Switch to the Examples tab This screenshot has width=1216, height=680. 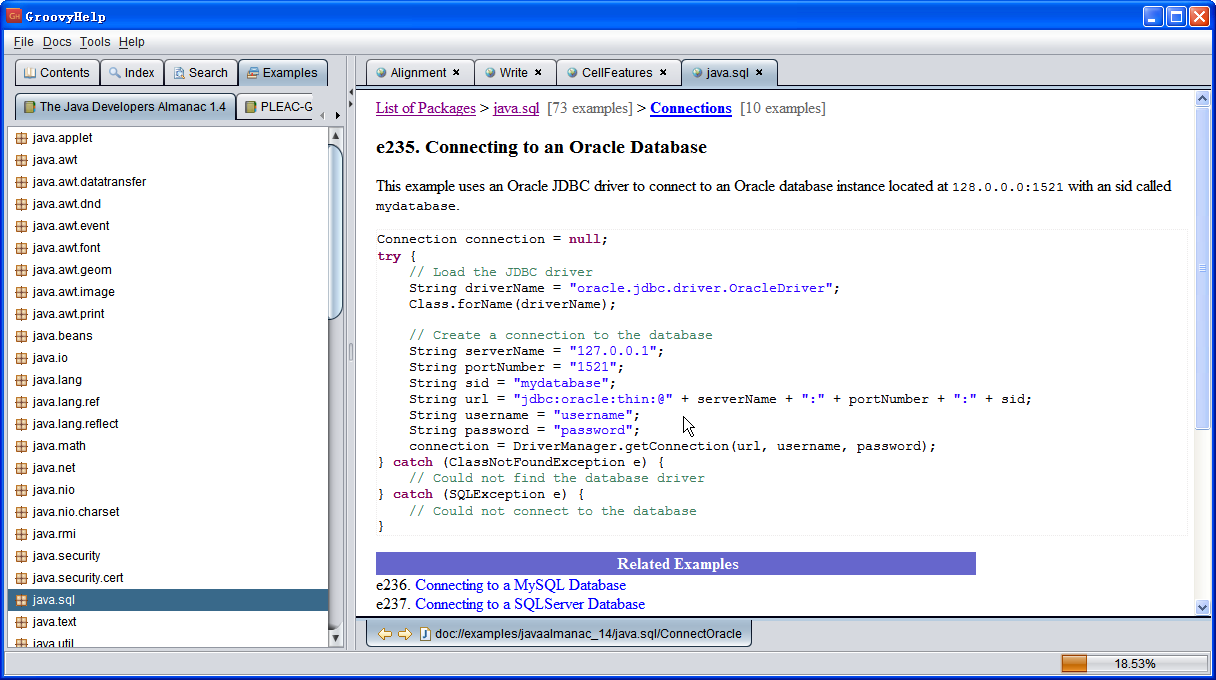283,73
